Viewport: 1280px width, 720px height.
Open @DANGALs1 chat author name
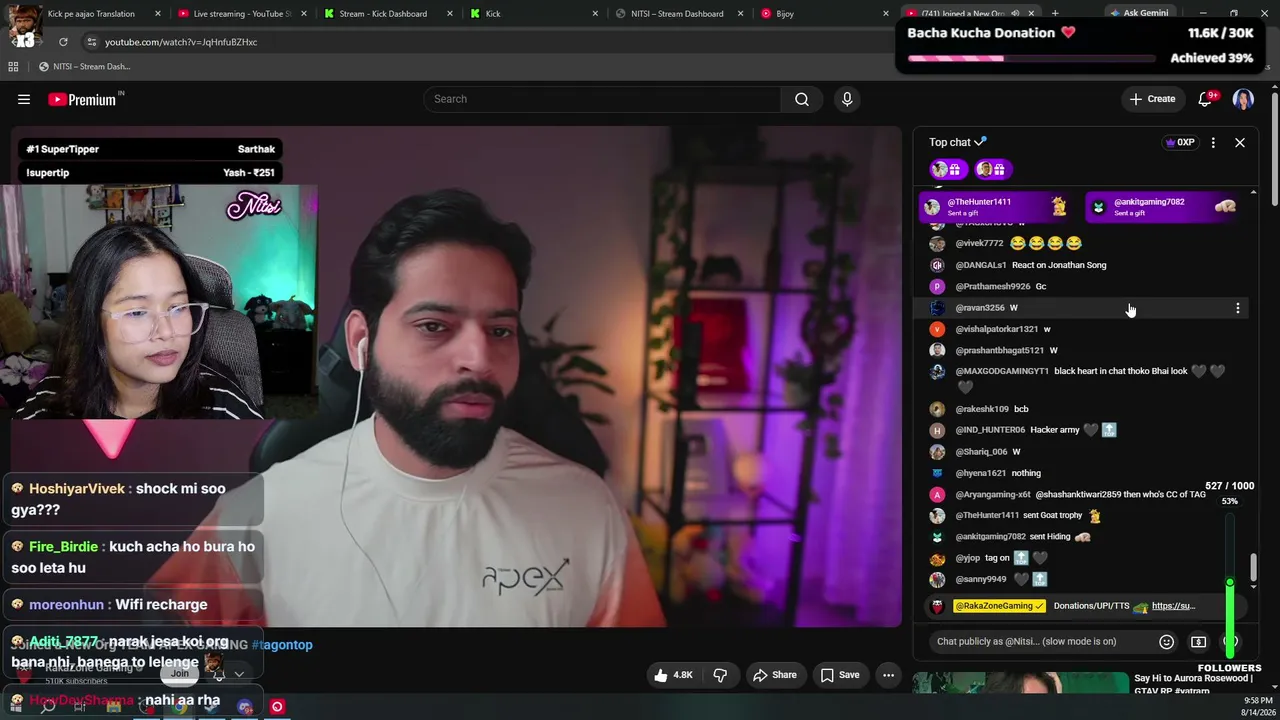coord(980,265)
